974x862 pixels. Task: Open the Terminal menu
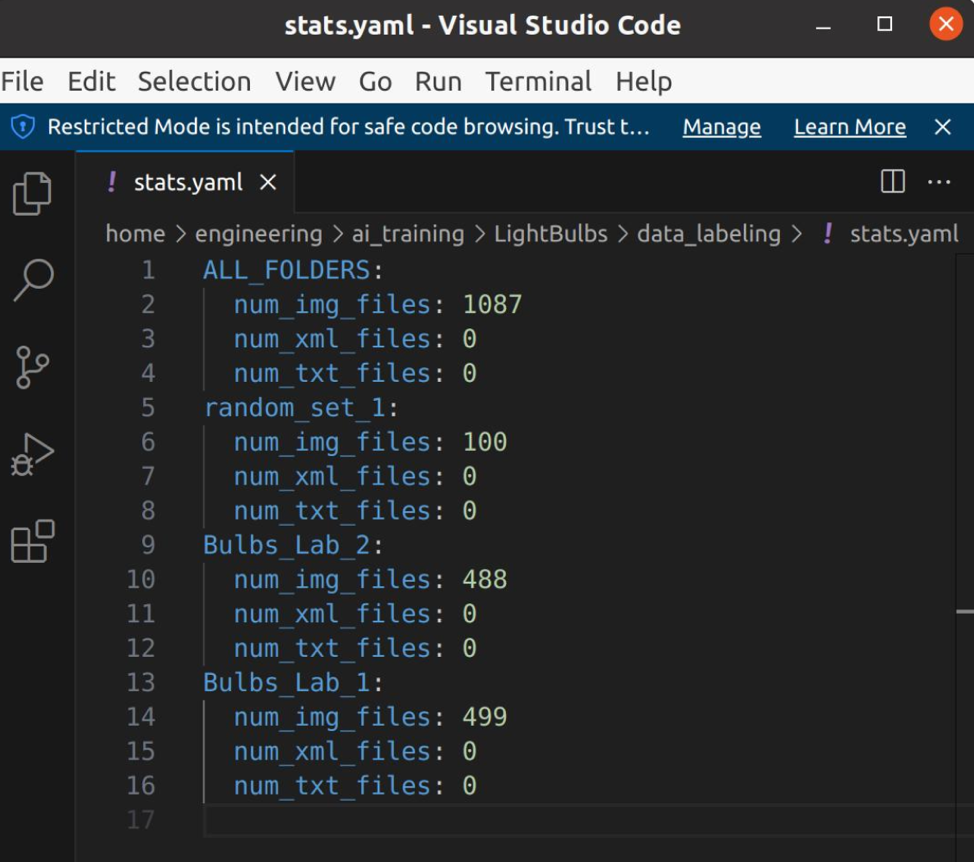pyautogui.click(x=538, y=82)
